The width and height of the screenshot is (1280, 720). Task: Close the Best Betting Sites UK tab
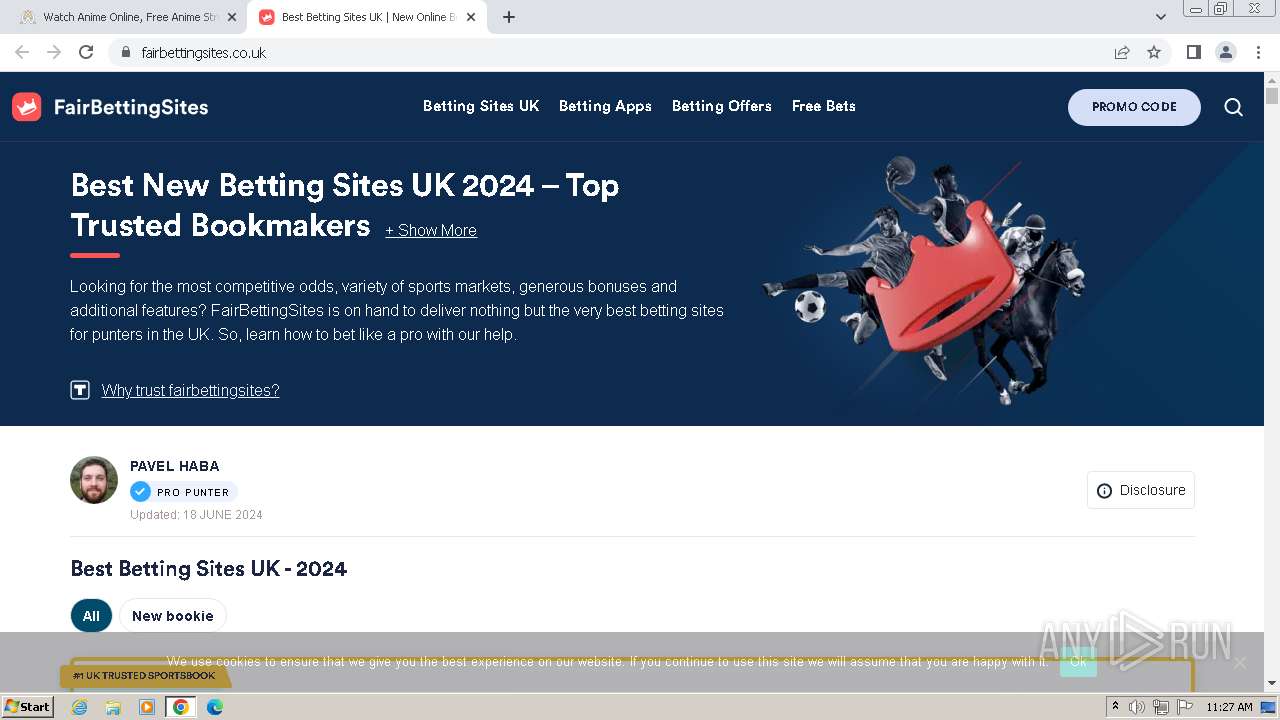tap(471, 17)
